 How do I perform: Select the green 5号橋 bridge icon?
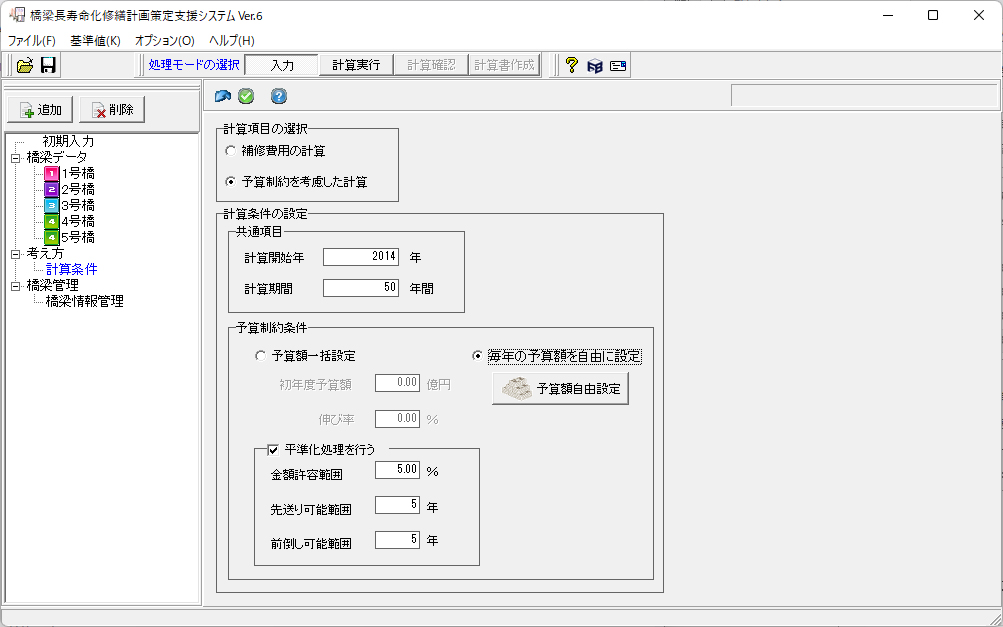tap(52, 237)
